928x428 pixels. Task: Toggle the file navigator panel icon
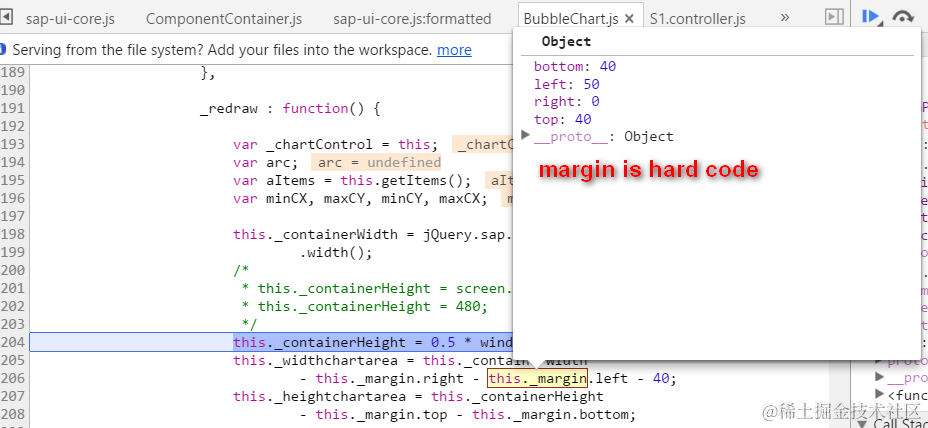(x=6, y=18)
